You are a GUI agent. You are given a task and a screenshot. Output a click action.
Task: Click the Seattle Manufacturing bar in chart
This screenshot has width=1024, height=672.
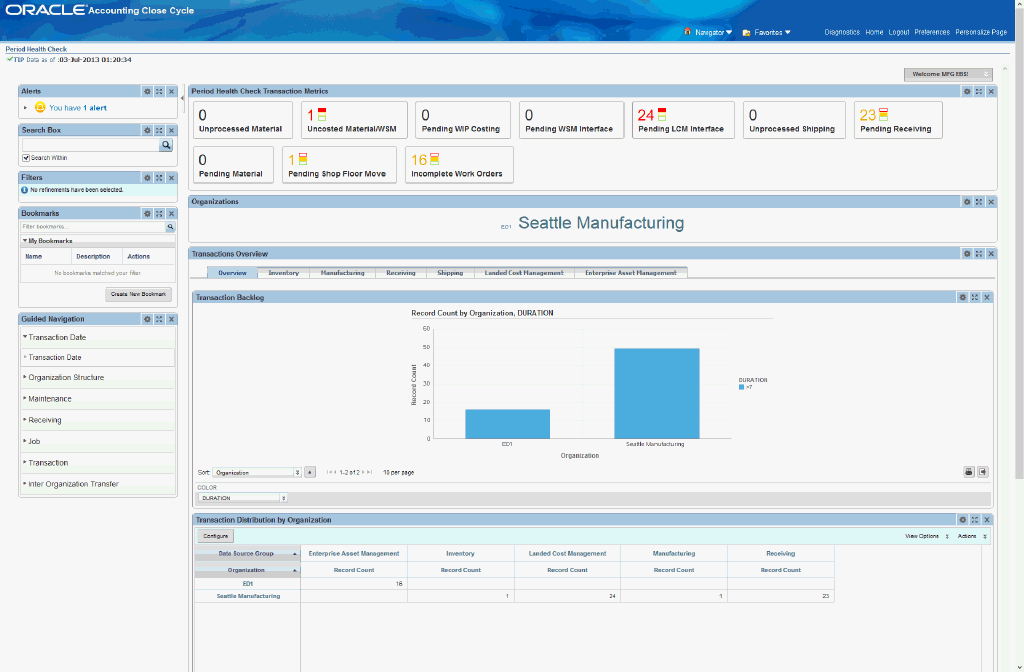(656, 393)
